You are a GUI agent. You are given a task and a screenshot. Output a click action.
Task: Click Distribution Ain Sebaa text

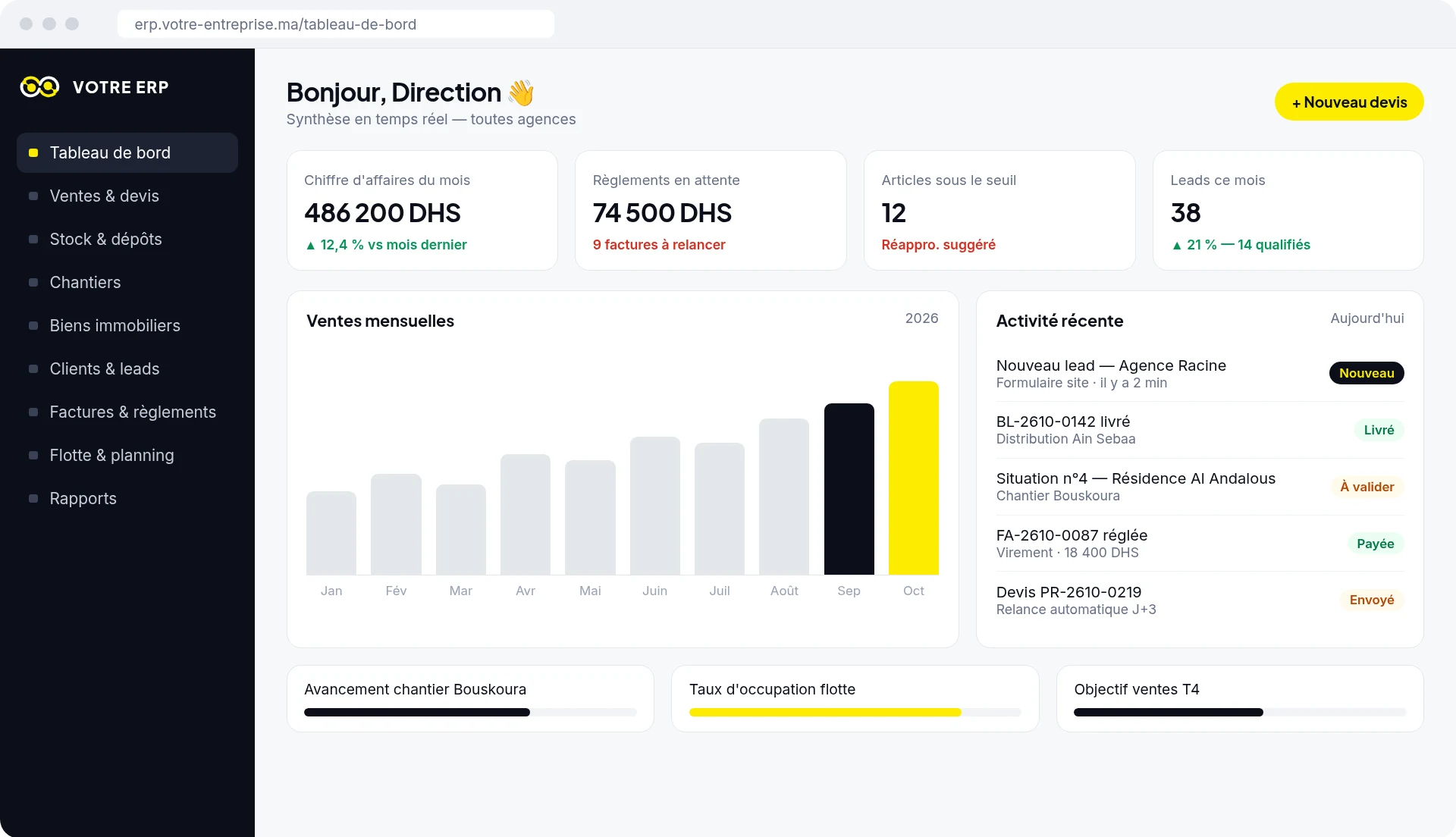1065,439
